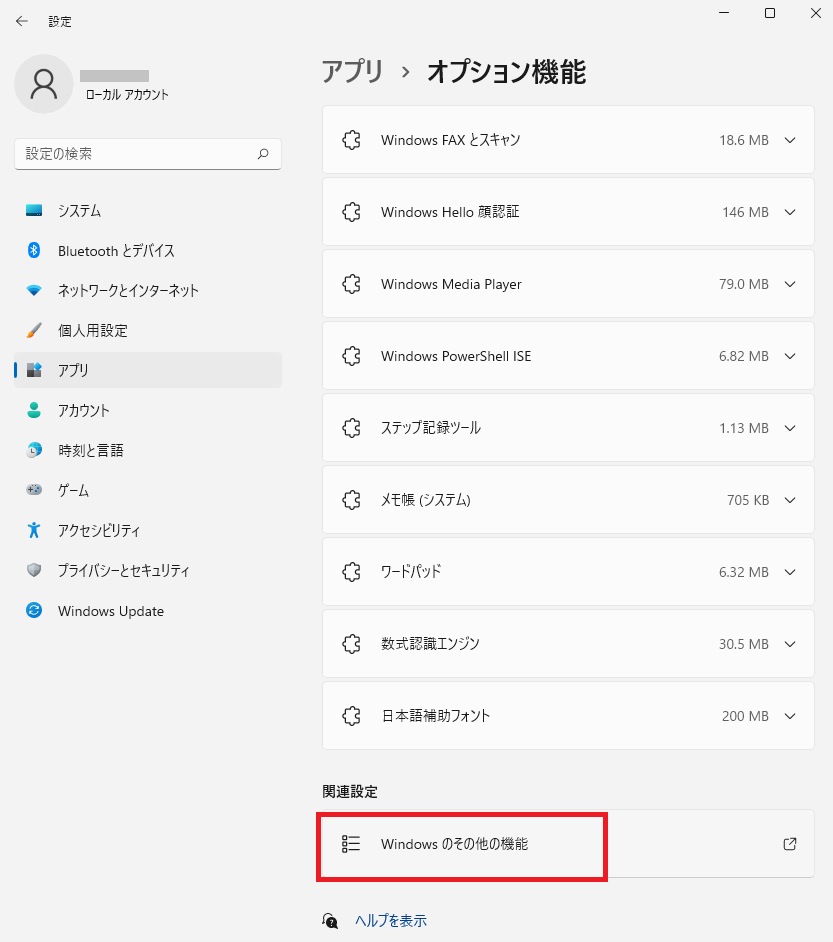This screenshot has height=942, width=833.
Task: Click the feature icon beside Windows FAX とスキャン
Action: pos(351,140)
